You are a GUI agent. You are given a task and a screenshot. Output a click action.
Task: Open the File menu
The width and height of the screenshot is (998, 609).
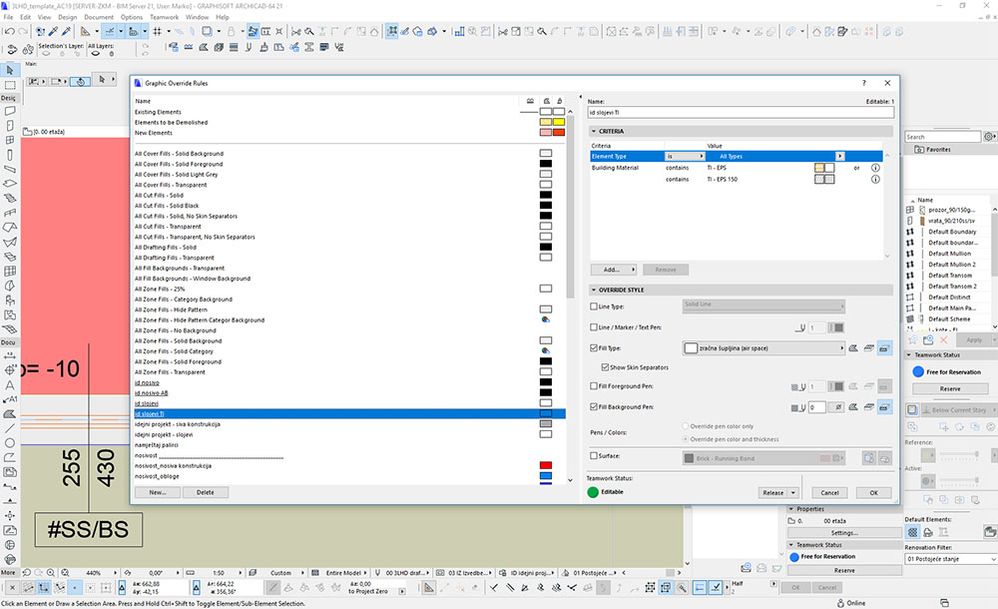click(x=8, y=17)
